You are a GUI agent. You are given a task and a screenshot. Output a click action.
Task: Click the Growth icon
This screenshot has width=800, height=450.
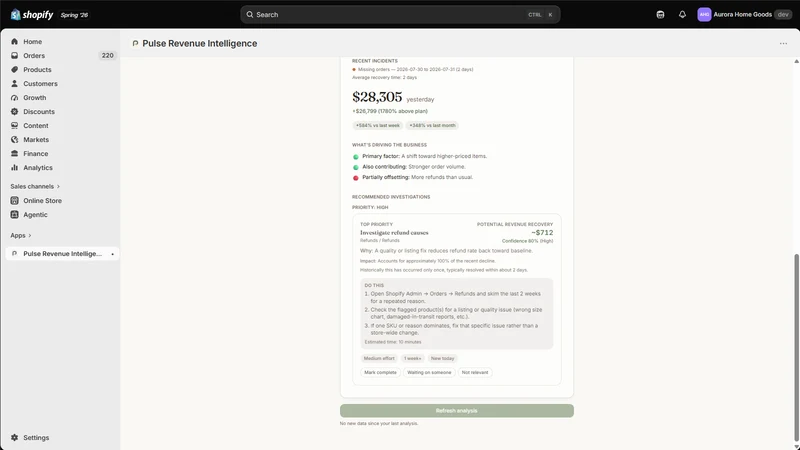(14, 97)
